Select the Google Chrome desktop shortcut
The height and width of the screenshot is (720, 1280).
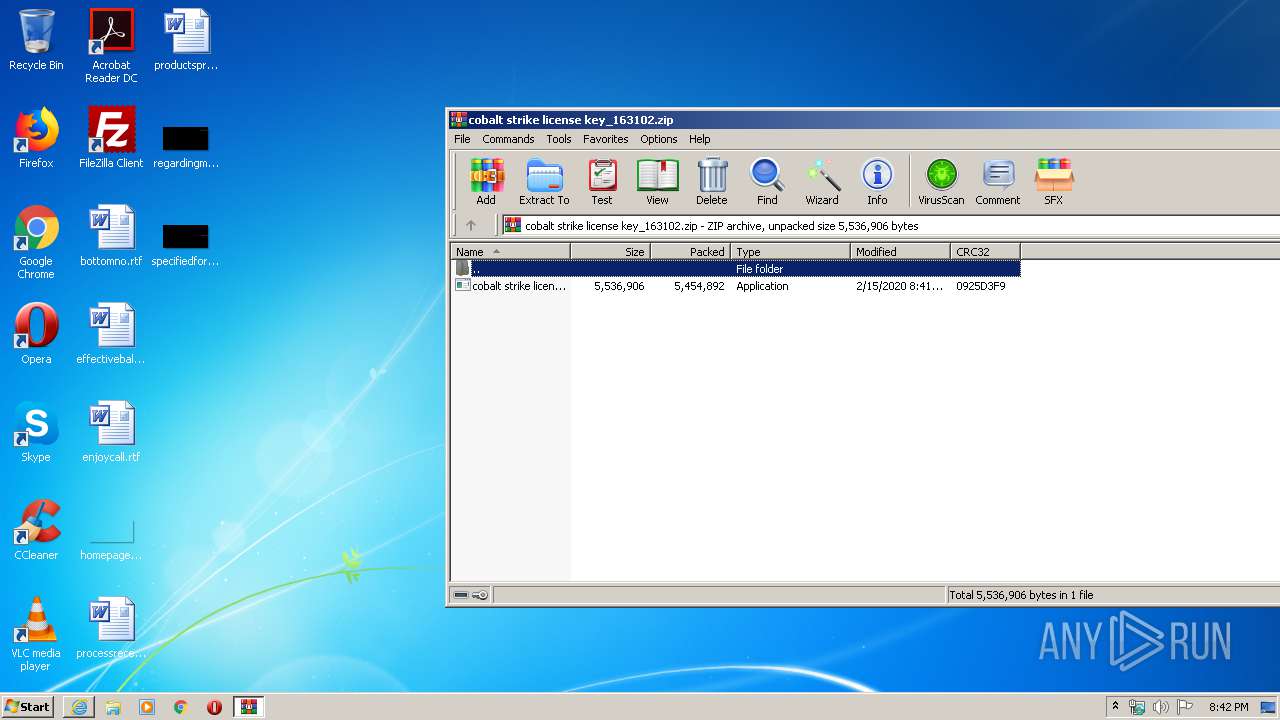(x=36, y=242)
